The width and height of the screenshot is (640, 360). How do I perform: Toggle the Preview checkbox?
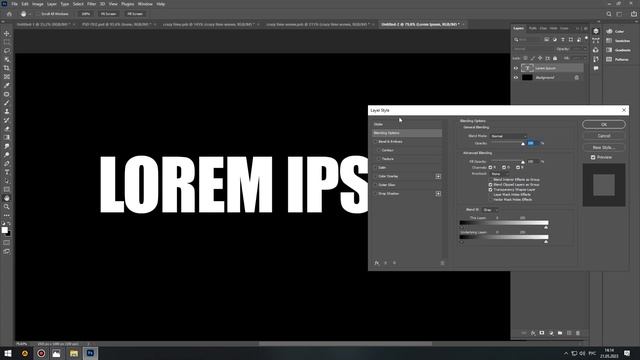[x=593, y=157]
